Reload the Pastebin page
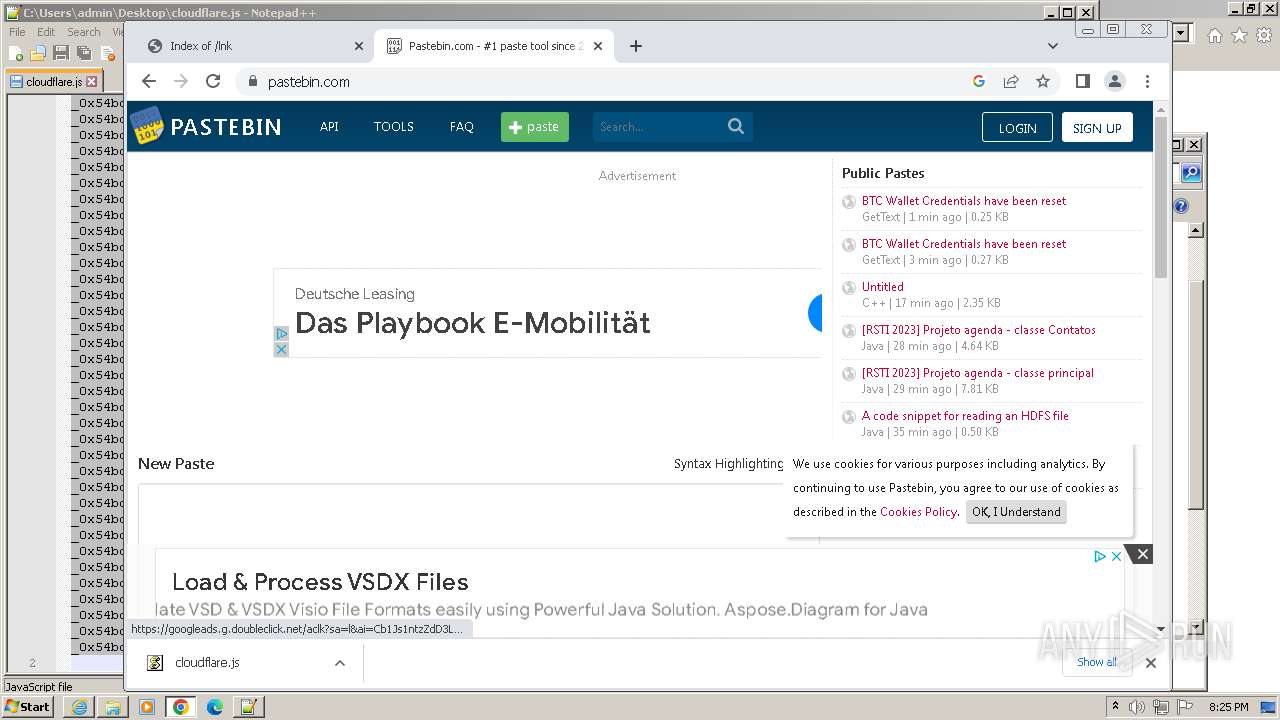Viewport: 1280px width, 720px height. pos(213,81)
